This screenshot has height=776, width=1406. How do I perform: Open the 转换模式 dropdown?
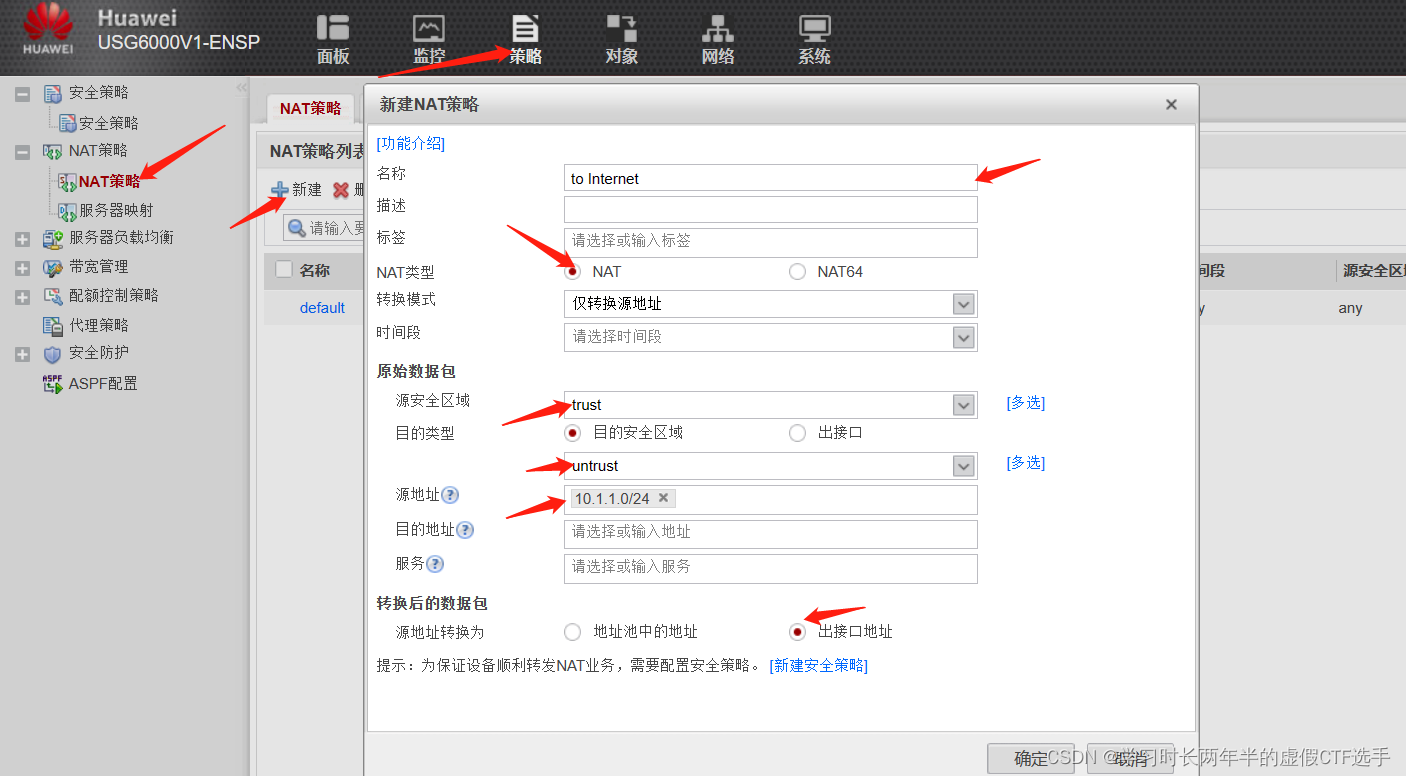963,304
